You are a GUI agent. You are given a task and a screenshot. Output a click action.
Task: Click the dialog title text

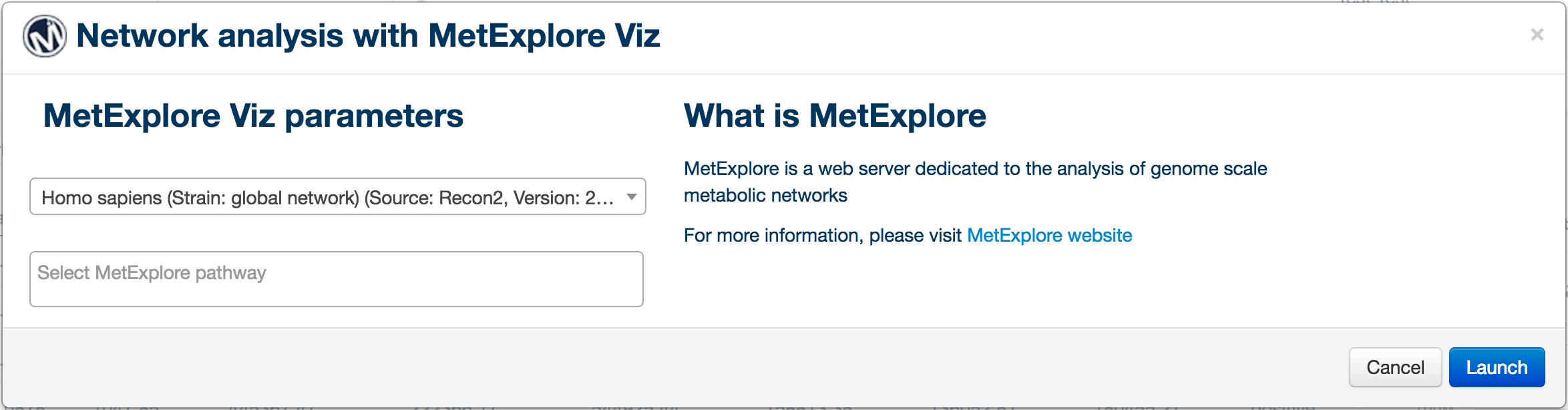click(368, 35)
